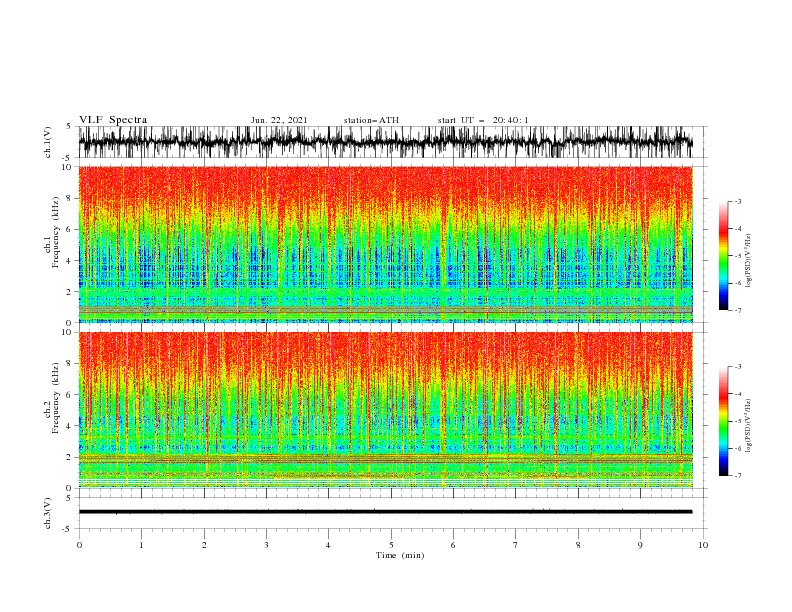Click the "-7" tick on the lower colorbar

pos(737,476)
